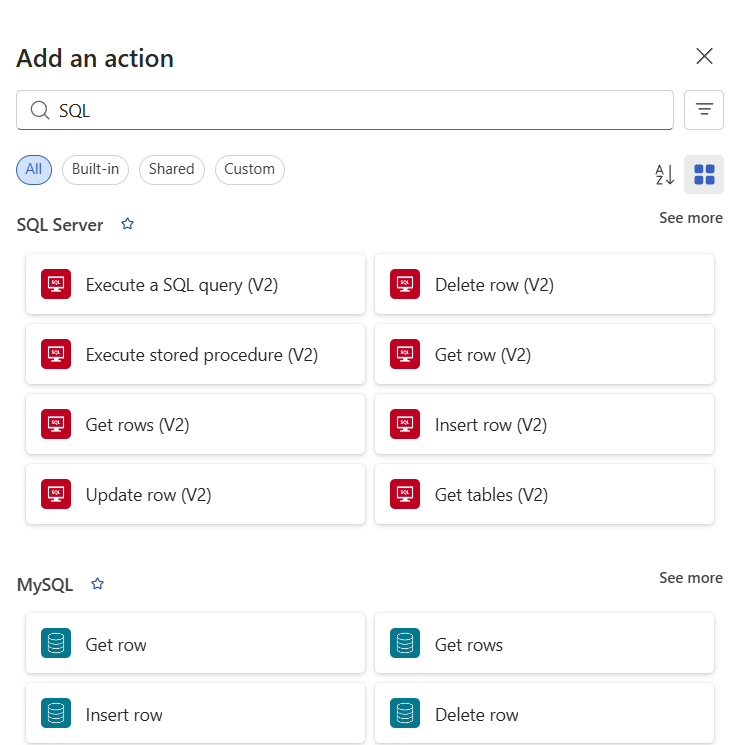741x745 pixels.
Task: Click MySQL database icon beside Get row
Action: [56, 643]
